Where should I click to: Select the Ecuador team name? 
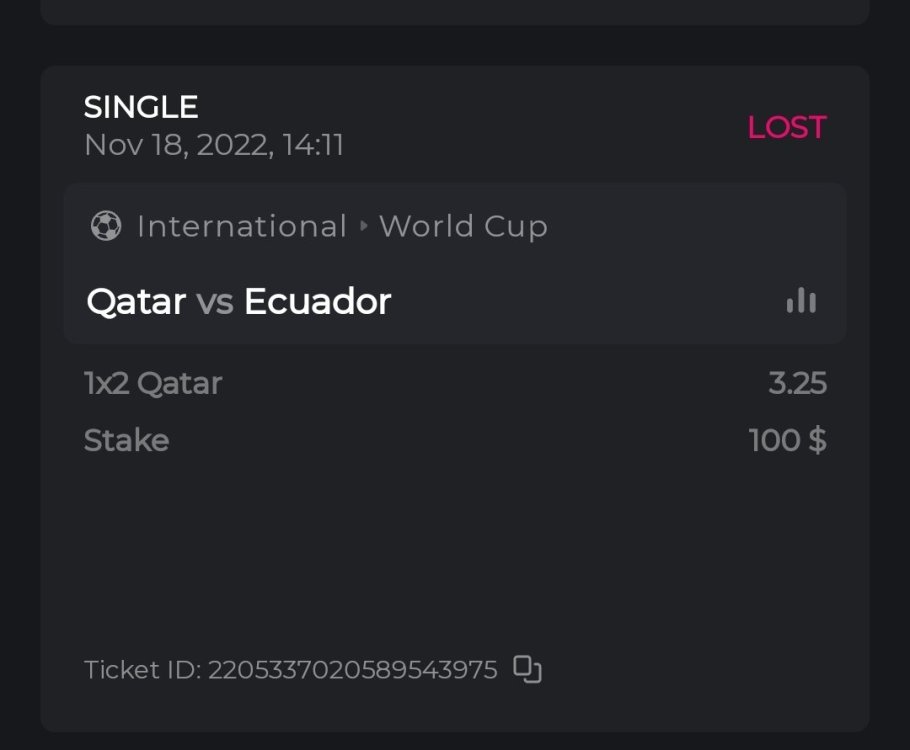pos(317,301)
